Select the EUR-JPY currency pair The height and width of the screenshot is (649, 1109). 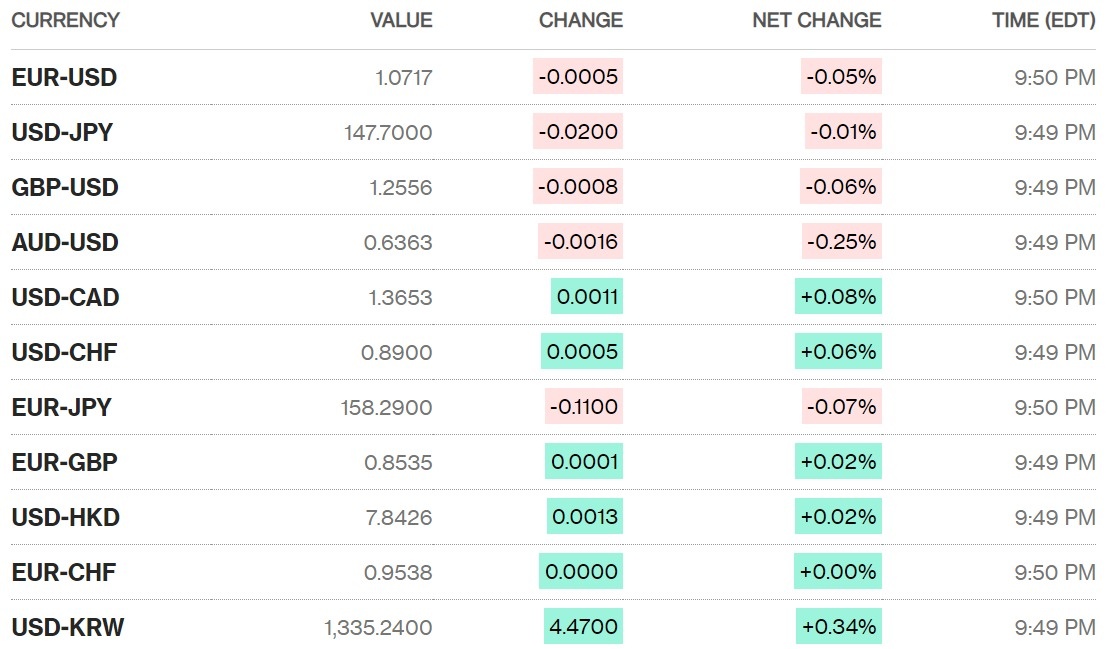61,407
